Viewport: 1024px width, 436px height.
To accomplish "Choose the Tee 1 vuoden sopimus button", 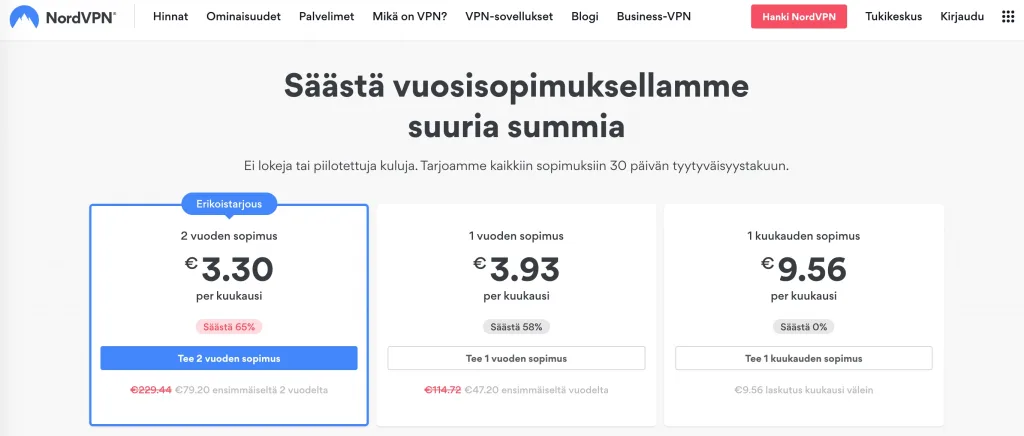I will tap(516, 358).
